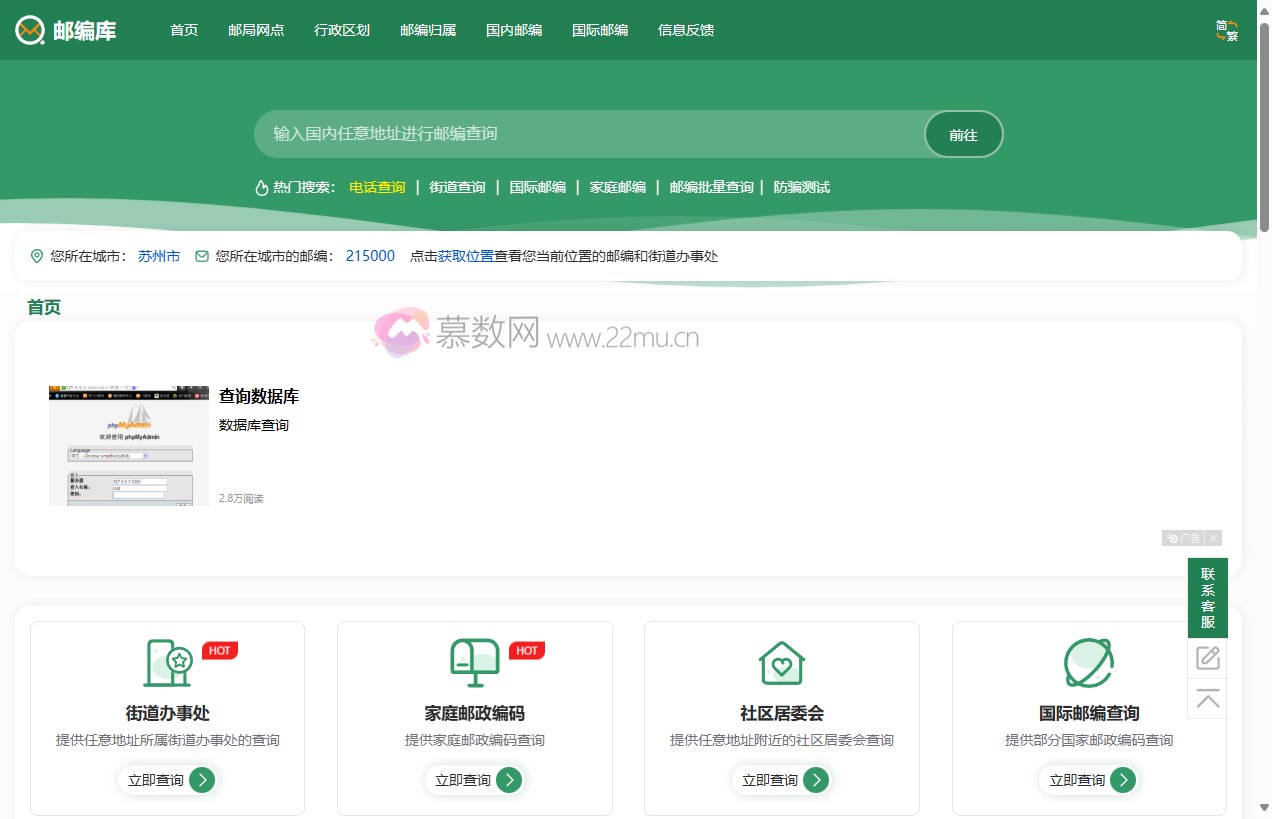1272x819 pixels.
Task: Click the house-heart icon above 社区居委会
Action: (781, 663)
